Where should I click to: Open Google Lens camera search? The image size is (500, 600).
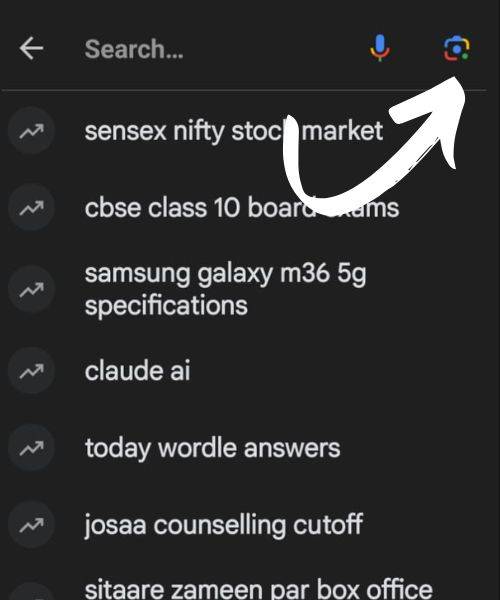(x=457, y=49)
